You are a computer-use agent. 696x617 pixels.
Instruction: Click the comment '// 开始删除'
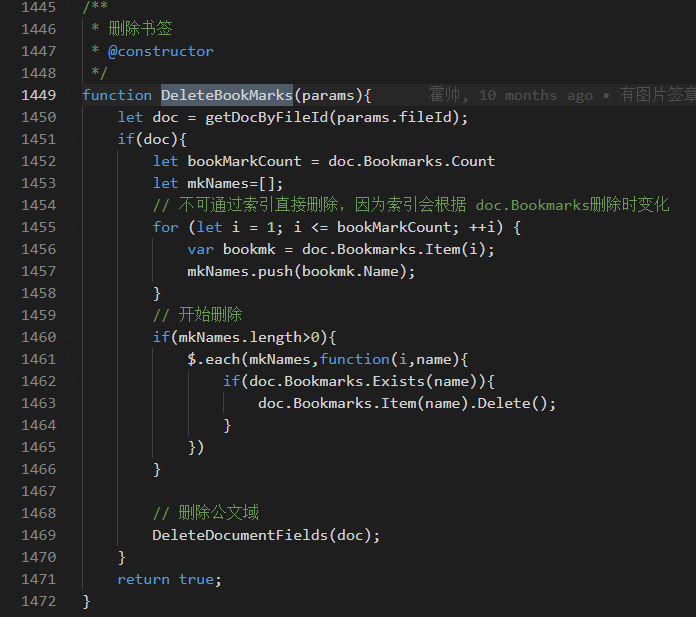197,315
